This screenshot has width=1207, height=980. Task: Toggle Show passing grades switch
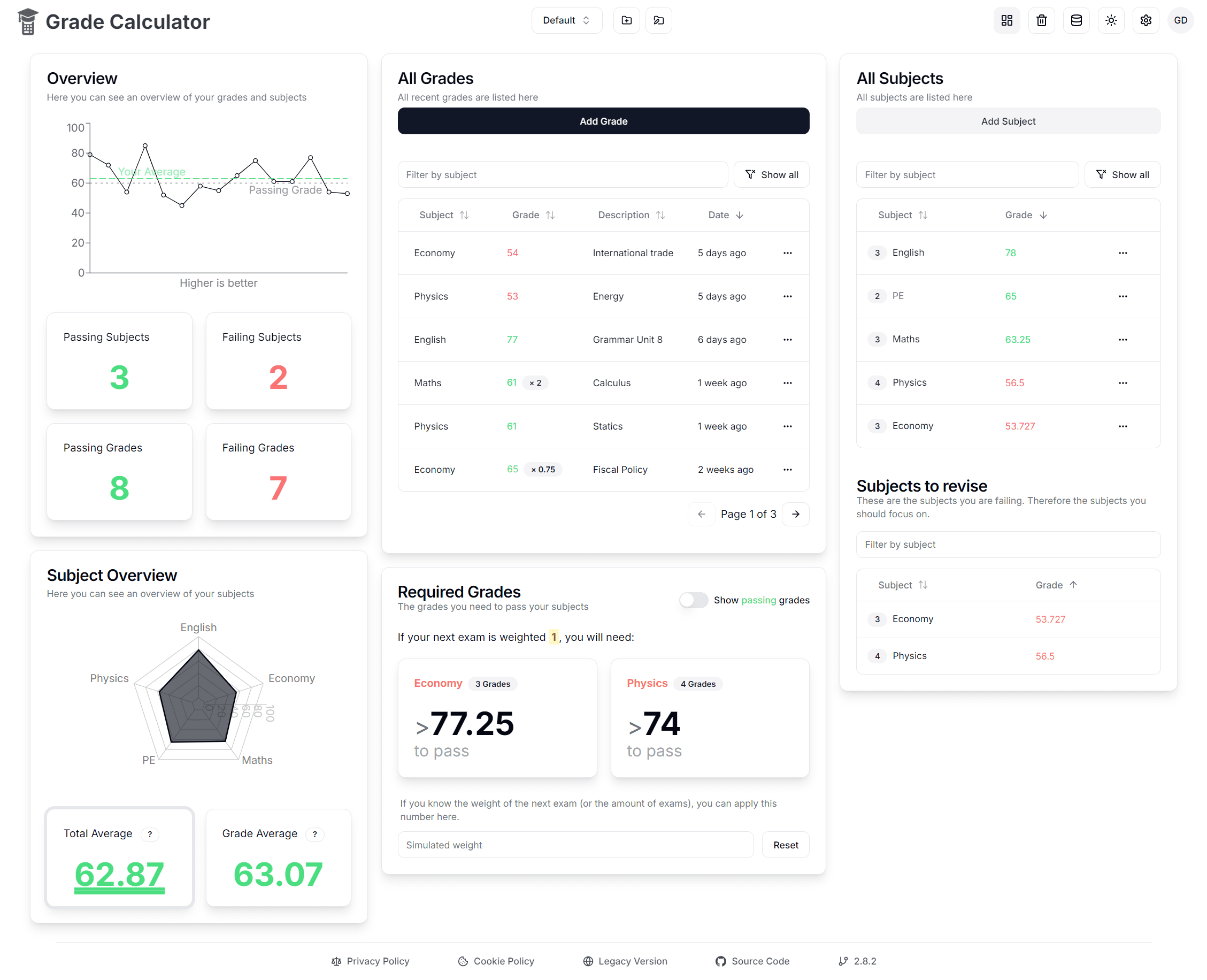coord(693,600)
